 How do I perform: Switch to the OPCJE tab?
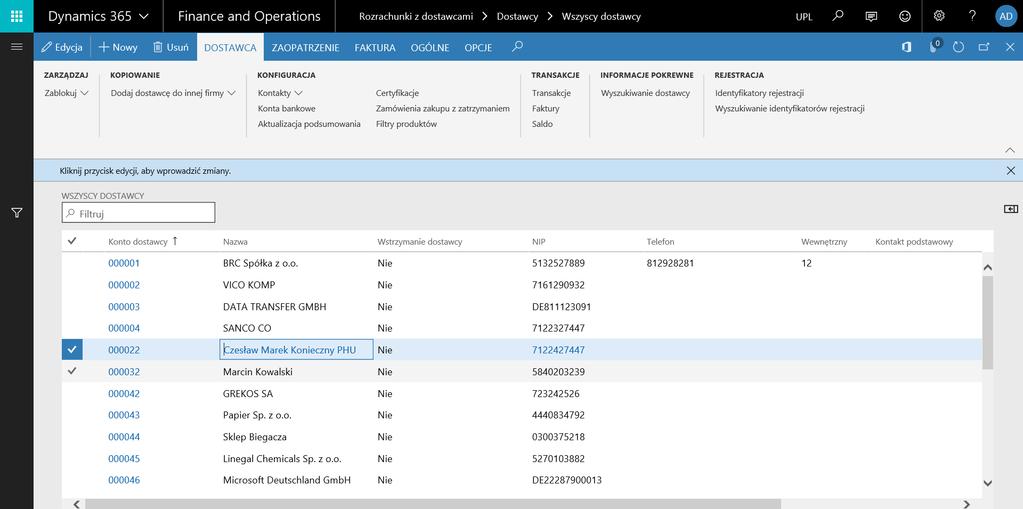tap(478, 47)
